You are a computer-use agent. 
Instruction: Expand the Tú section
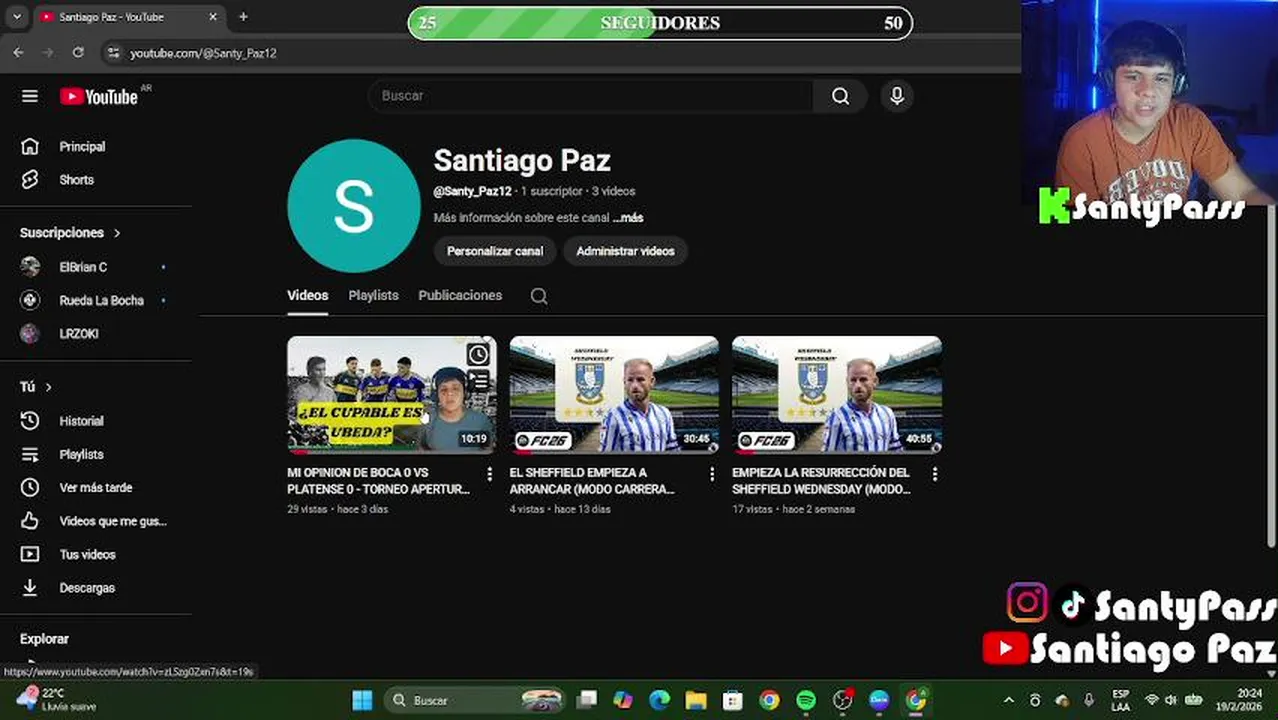36,387
